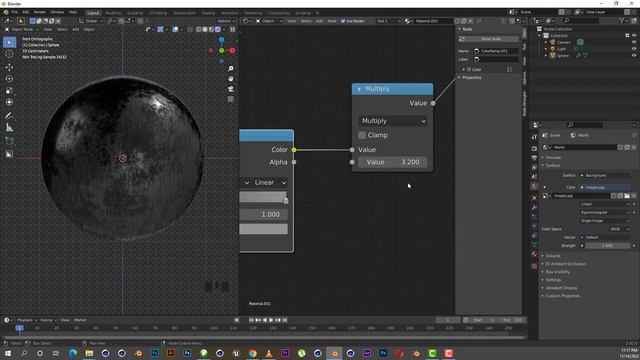The image size is (640, 360).
Task: Click current frame marker in timeline
Action: pos(19,328)
